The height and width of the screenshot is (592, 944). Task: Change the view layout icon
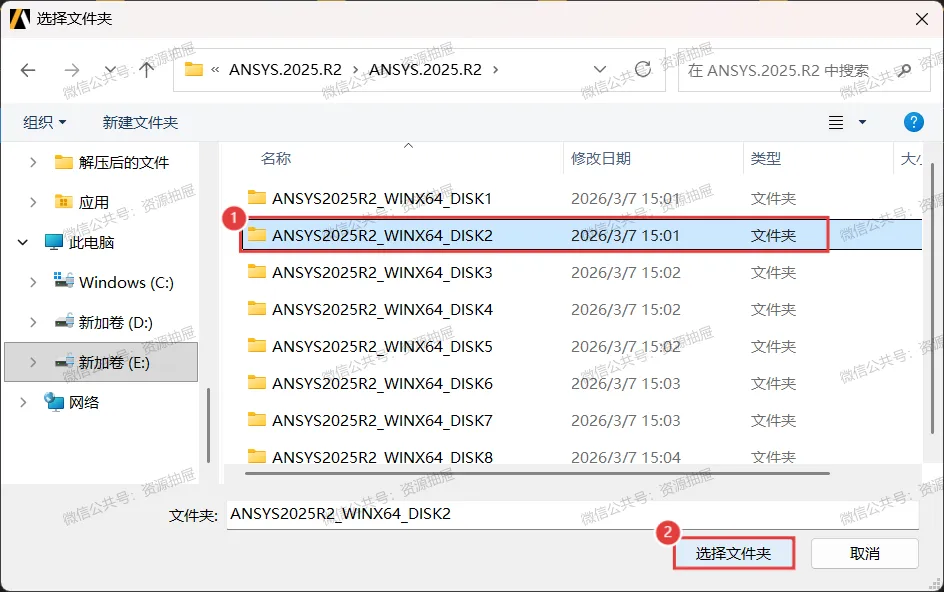836,122
